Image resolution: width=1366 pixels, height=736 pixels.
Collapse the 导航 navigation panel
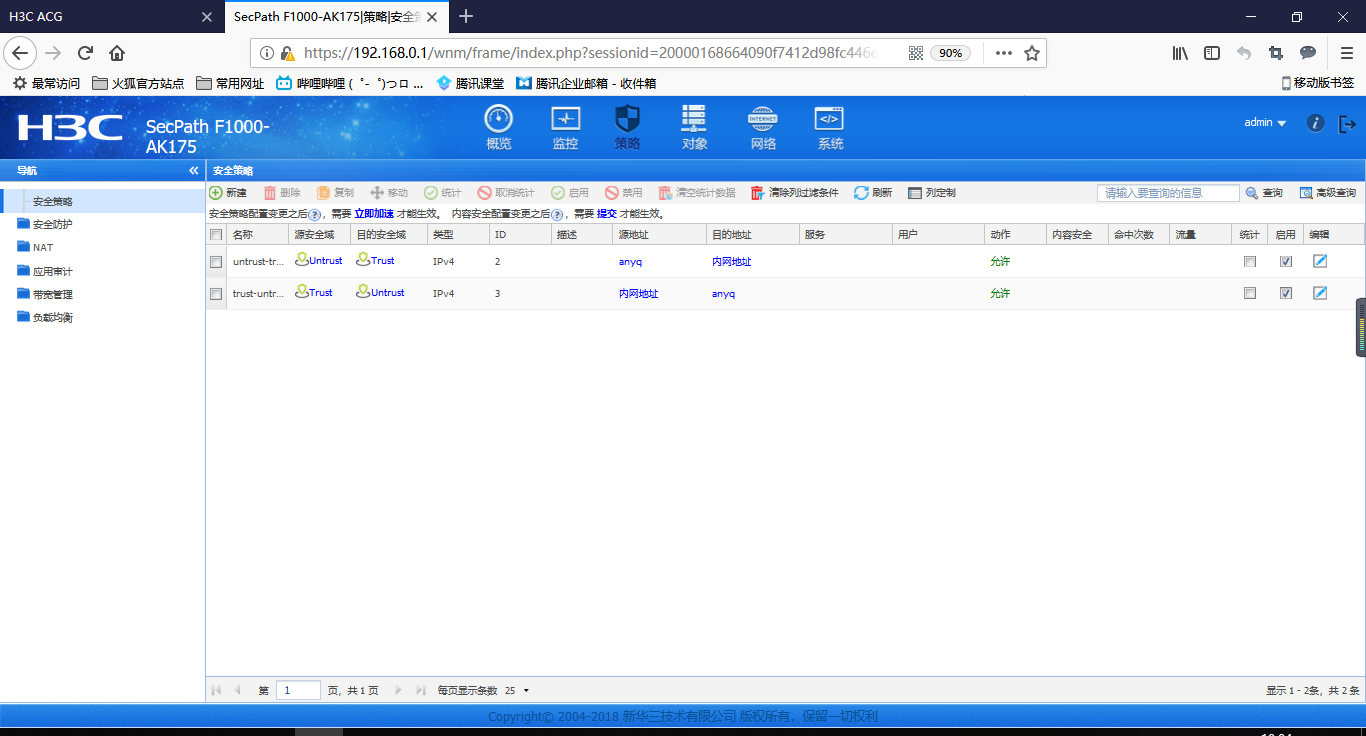pos(194,171)
